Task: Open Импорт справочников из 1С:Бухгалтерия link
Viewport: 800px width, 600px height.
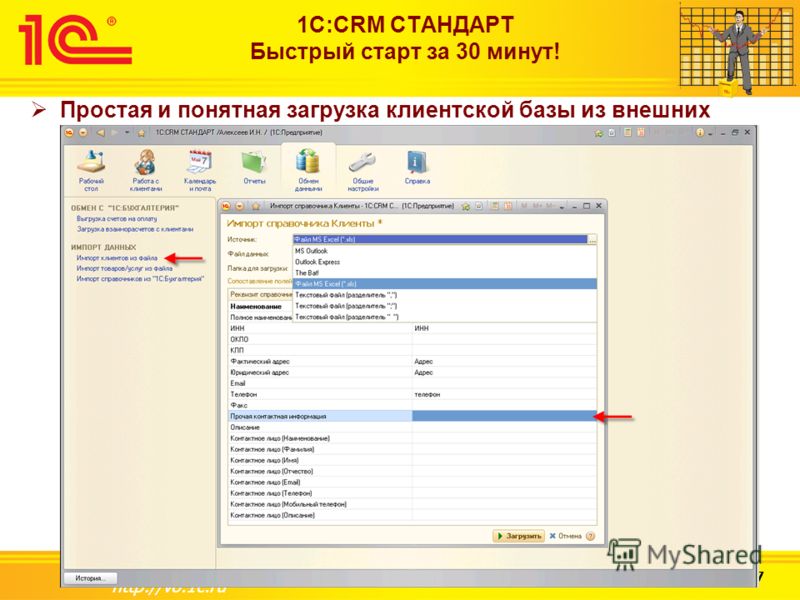Action: pos(140,279)
